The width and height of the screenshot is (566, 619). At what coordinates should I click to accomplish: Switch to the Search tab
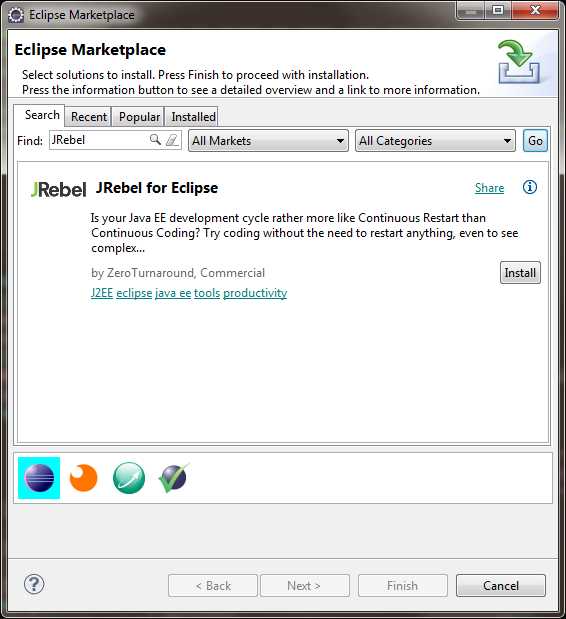39,115
